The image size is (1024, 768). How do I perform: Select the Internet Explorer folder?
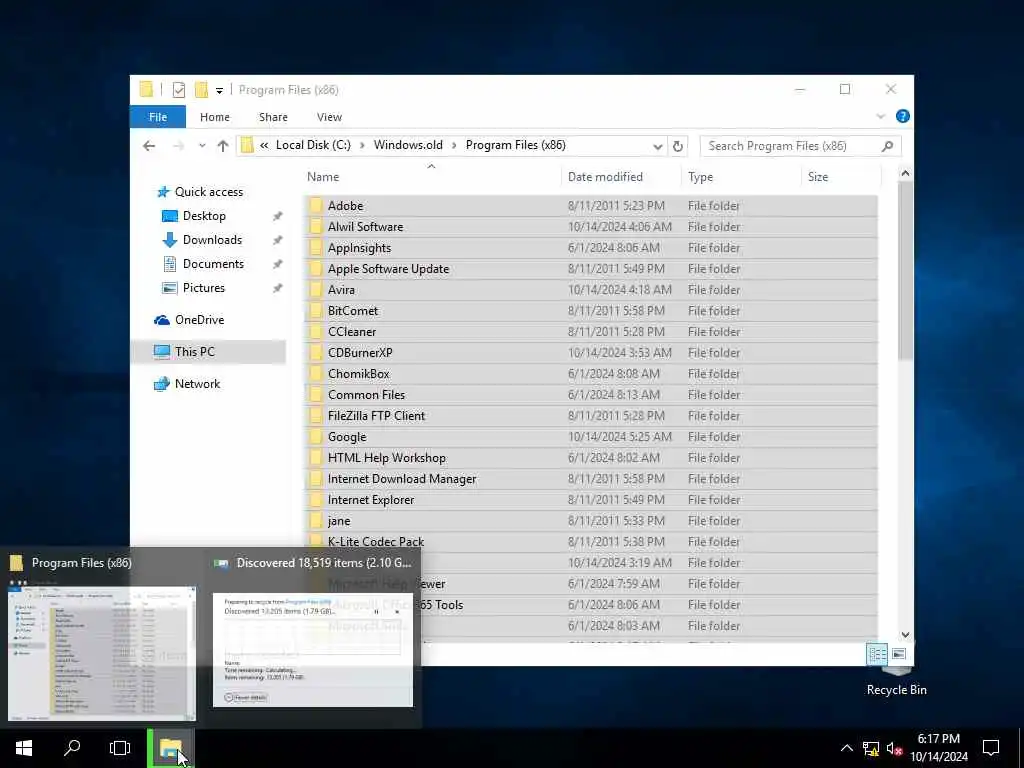590,500
